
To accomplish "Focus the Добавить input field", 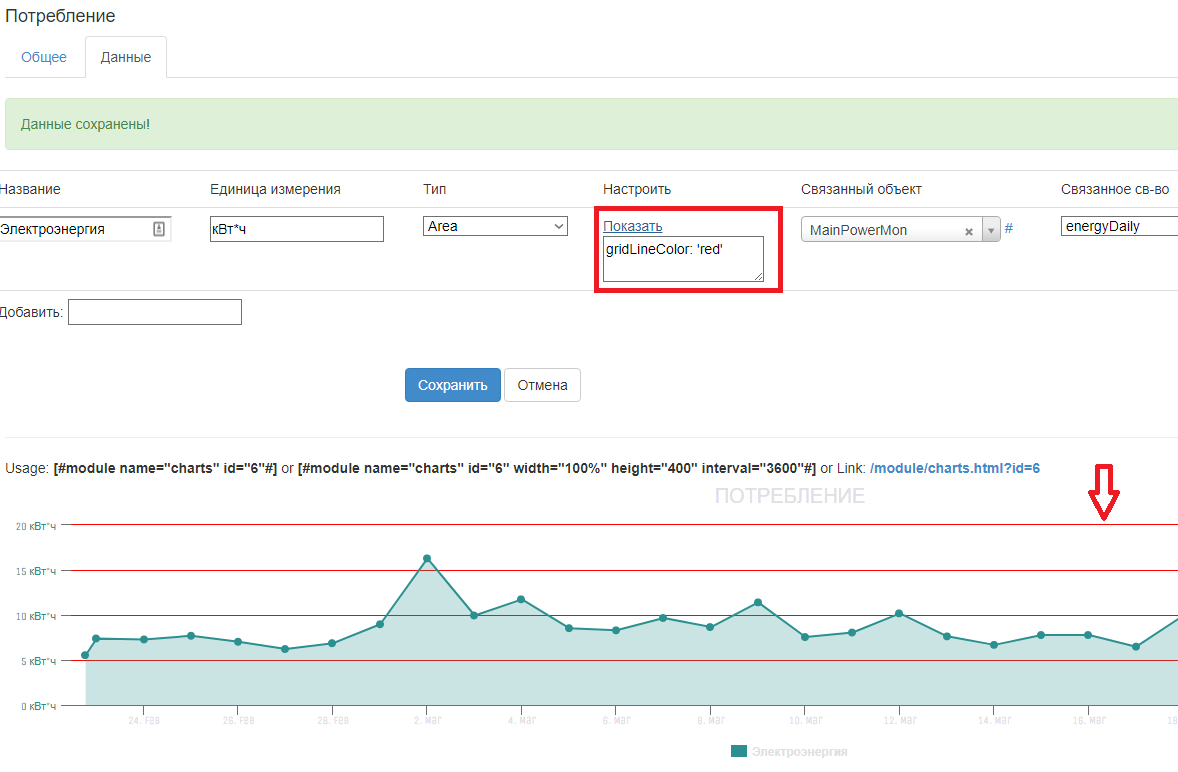I will [x=155, y=312].
